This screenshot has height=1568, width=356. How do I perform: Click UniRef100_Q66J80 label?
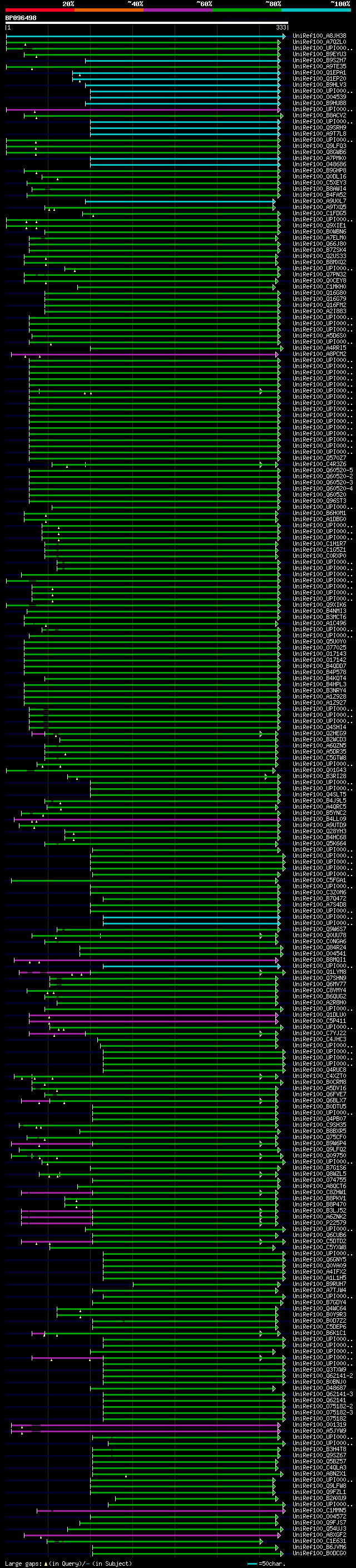tap(319, 244)
